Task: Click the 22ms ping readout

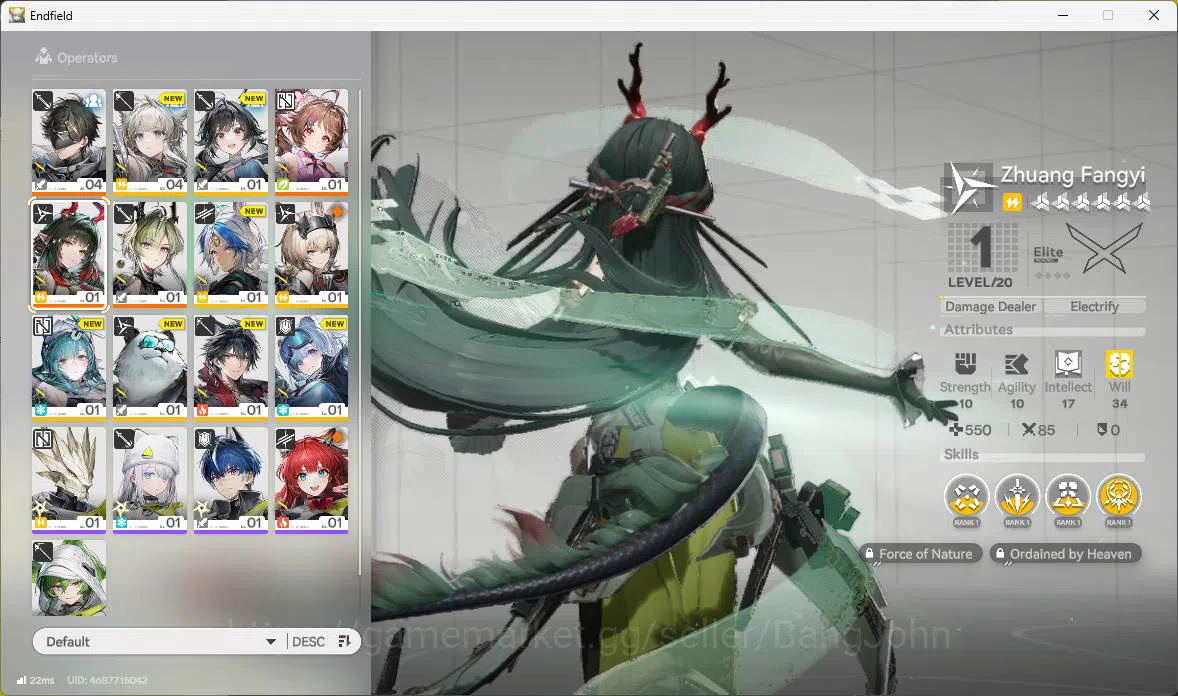Action: [x=42, y=680]
